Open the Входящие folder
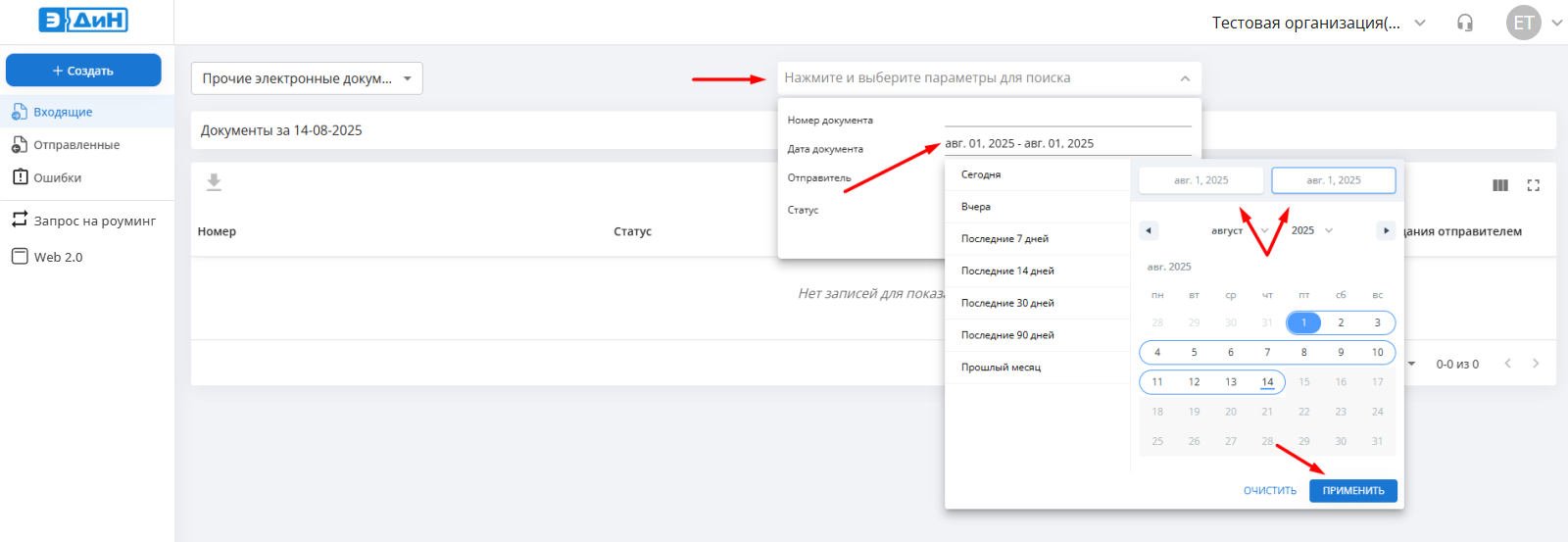Viewport: 1568px width, 542px height. point(63,112)
